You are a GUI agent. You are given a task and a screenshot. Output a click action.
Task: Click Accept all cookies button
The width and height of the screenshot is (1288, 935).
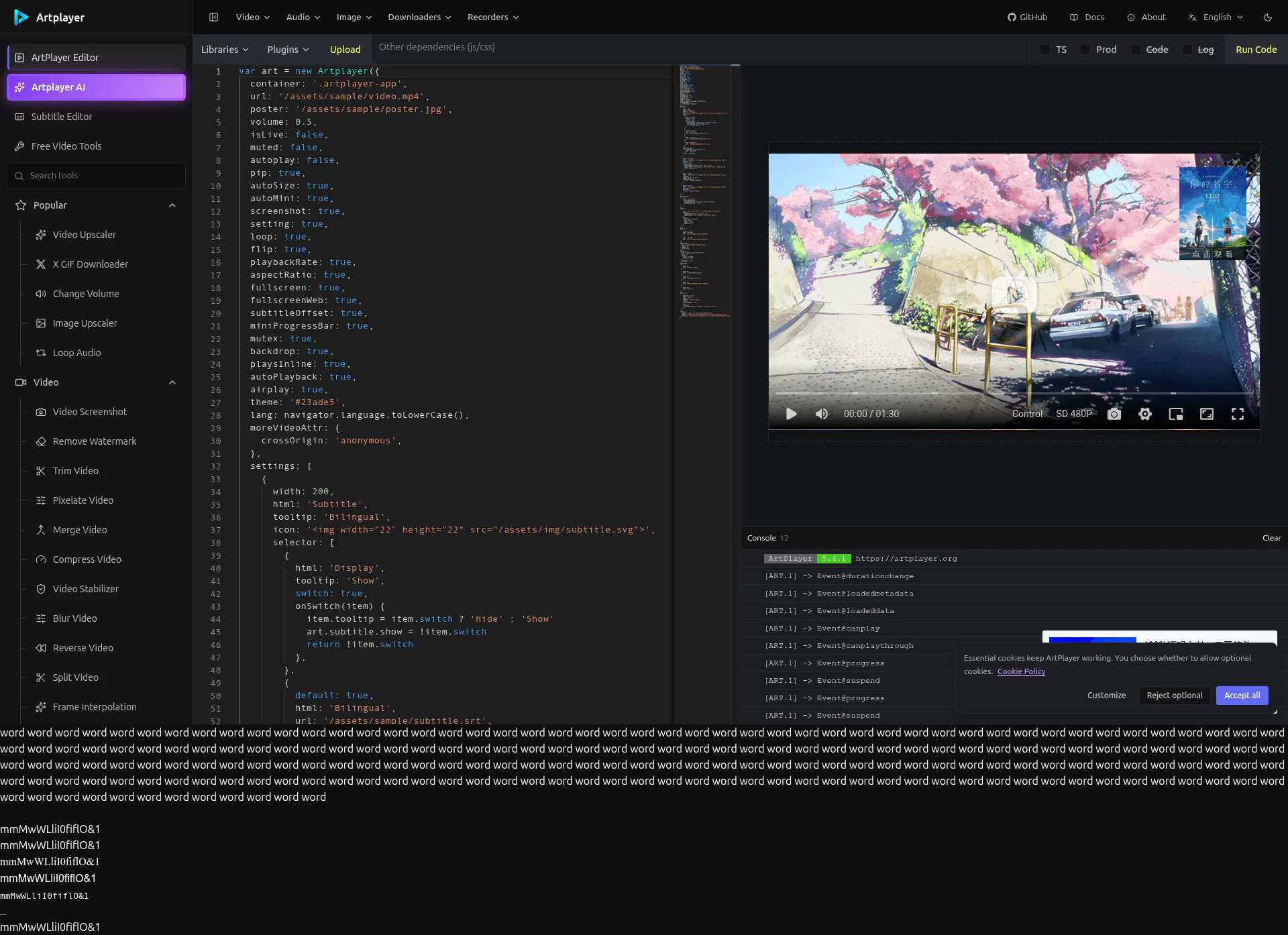tap(1242, 696)
